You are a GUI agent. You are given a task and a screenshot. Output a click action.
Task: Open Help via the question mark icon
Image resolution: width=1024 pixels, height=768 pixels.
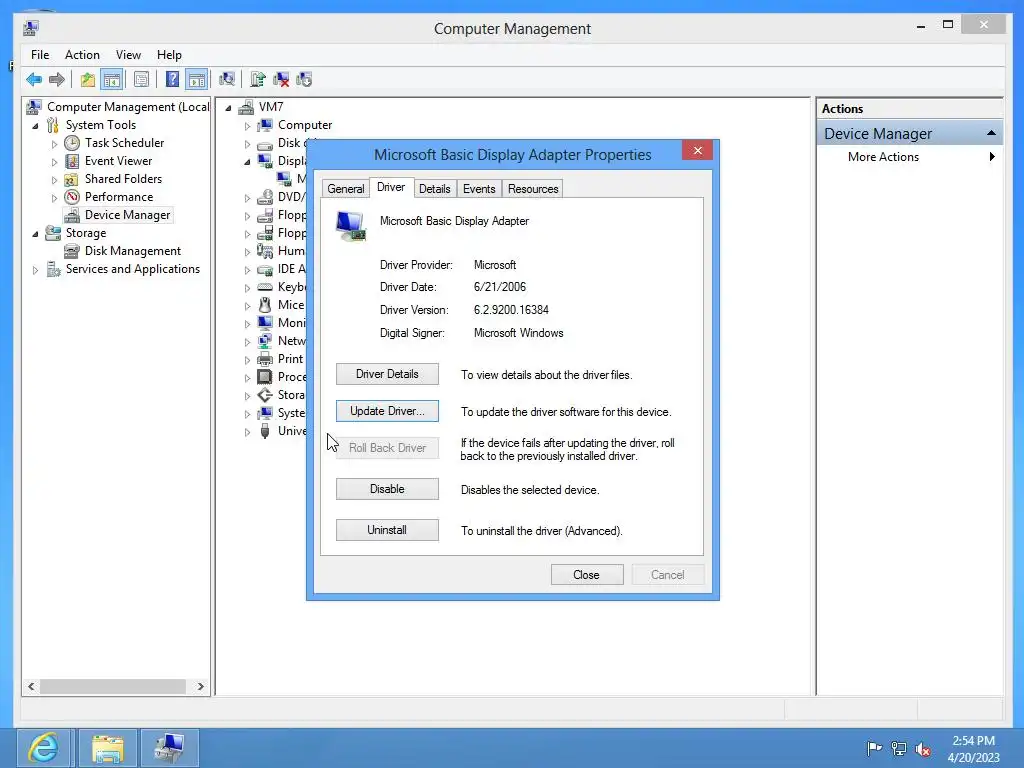point(172,80)
